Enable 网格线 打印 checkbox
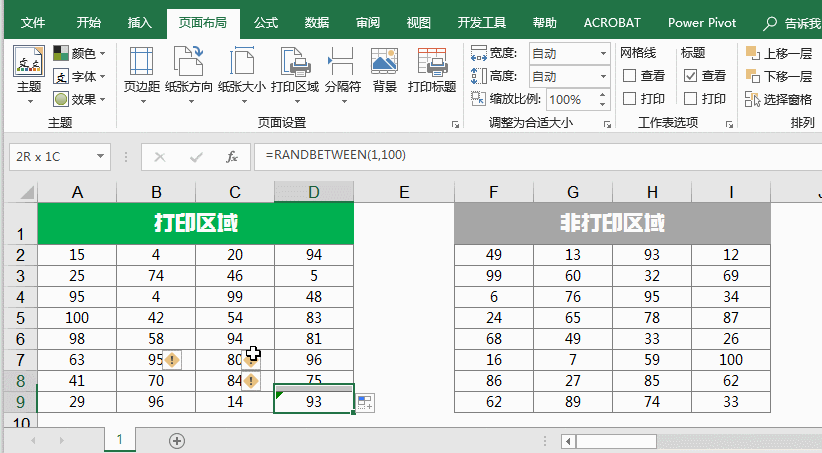Viewport: 822px width, 453px height. click(x=630, y=99)
